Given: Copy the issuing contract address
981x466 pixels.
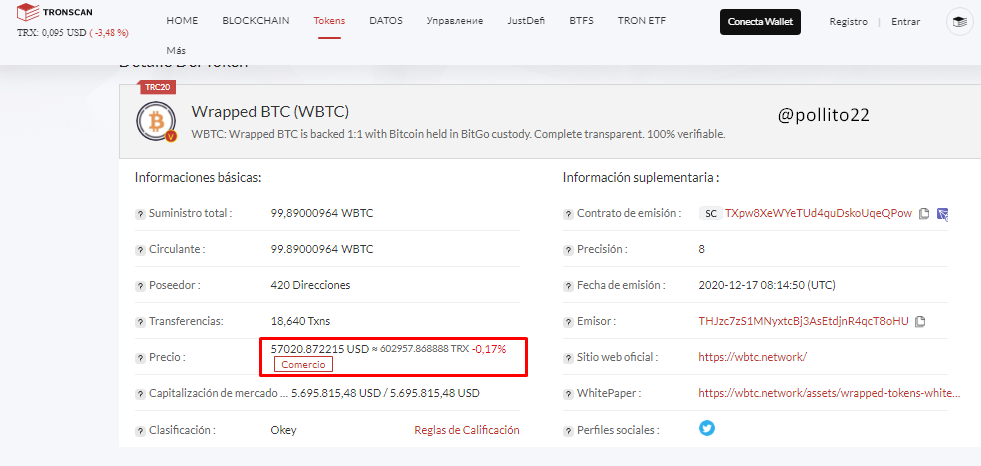Looking at the screenshot, I should 923,213.
